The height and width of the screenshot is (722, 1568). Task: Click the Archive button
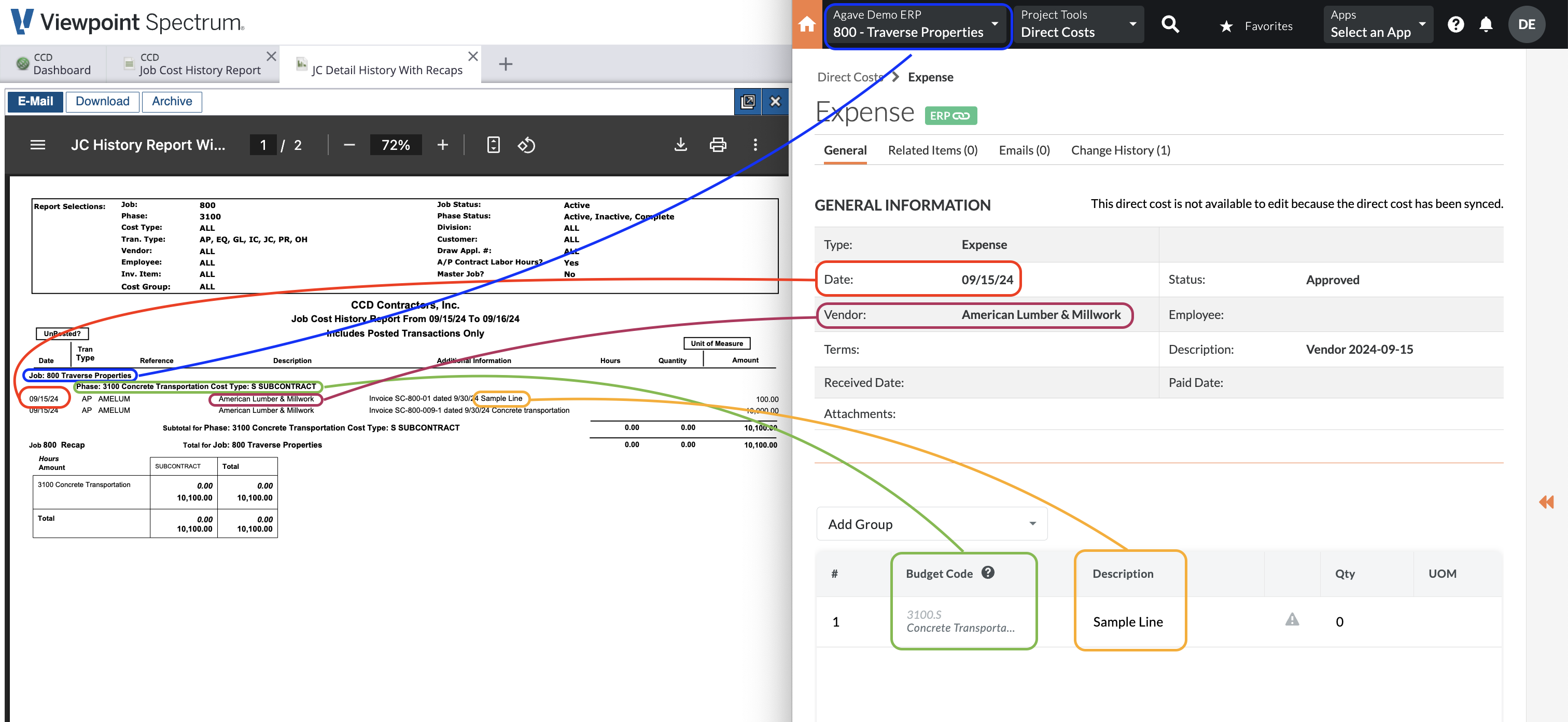[x=172, y=102]
